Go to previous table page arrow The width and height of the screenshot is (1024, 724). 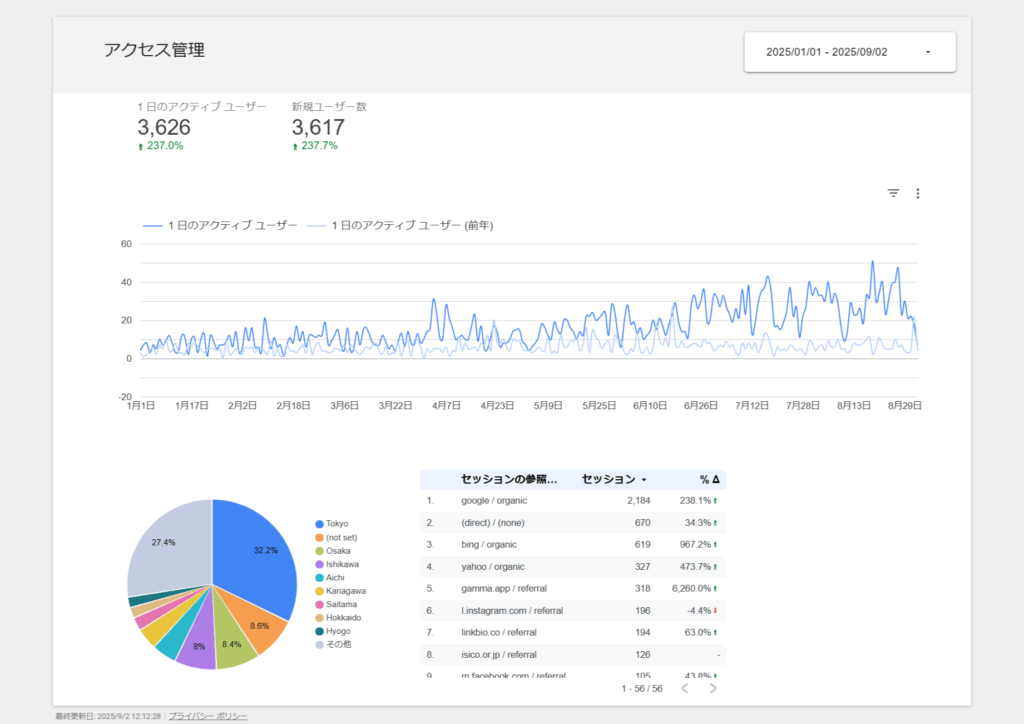coord(685,688)
